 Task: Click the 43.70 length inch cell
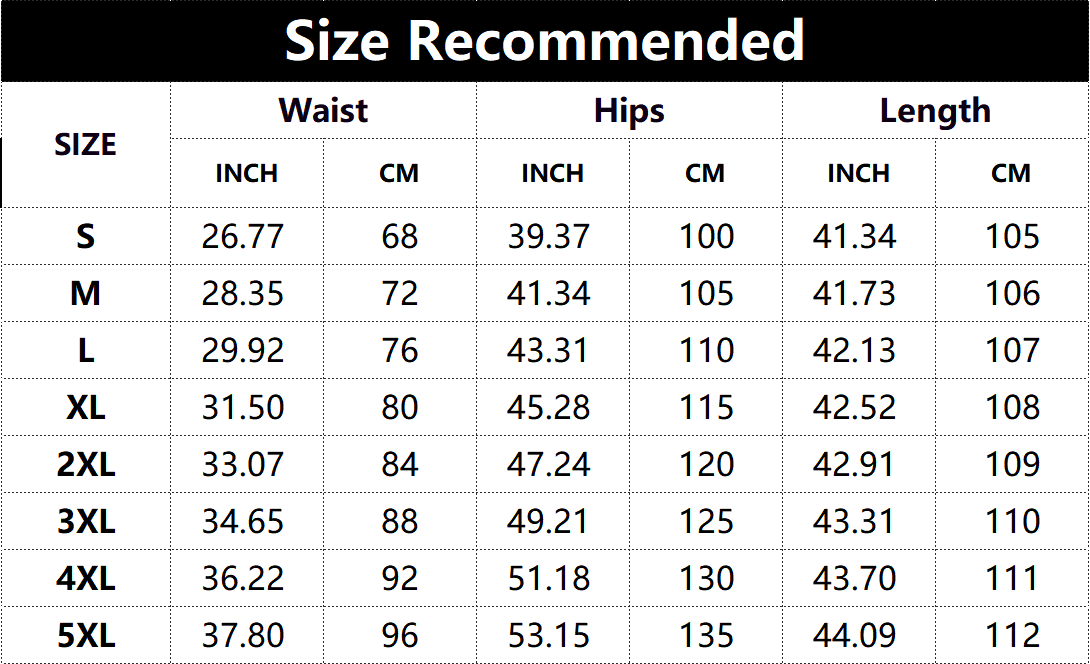pos(854,579)
